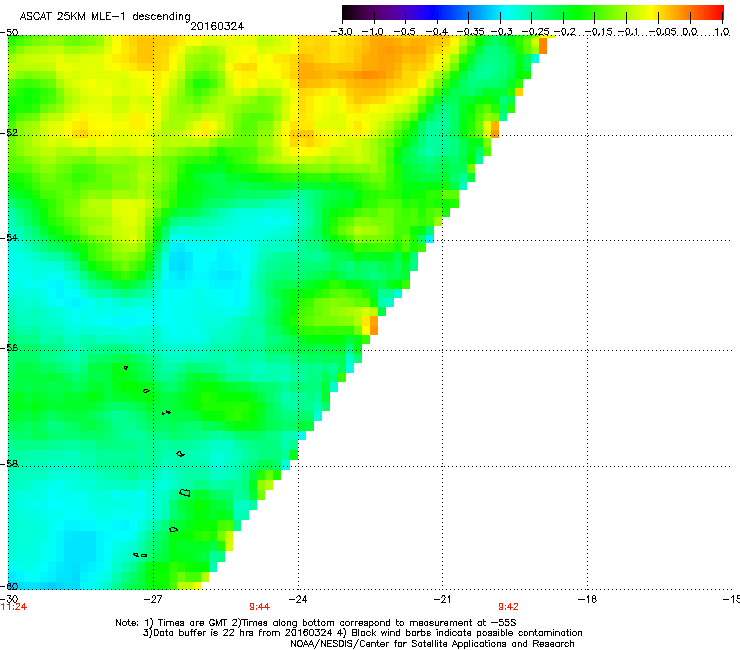The image size is (740, 650).
Task: Click the -21 longitude axis label
Action: click(442, 599)
